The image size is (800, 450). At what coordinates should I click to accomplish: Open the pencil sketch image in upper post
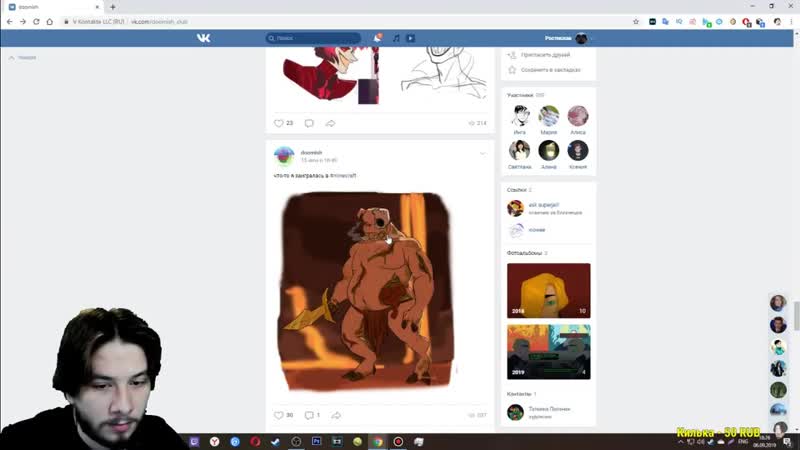point(444,73)
